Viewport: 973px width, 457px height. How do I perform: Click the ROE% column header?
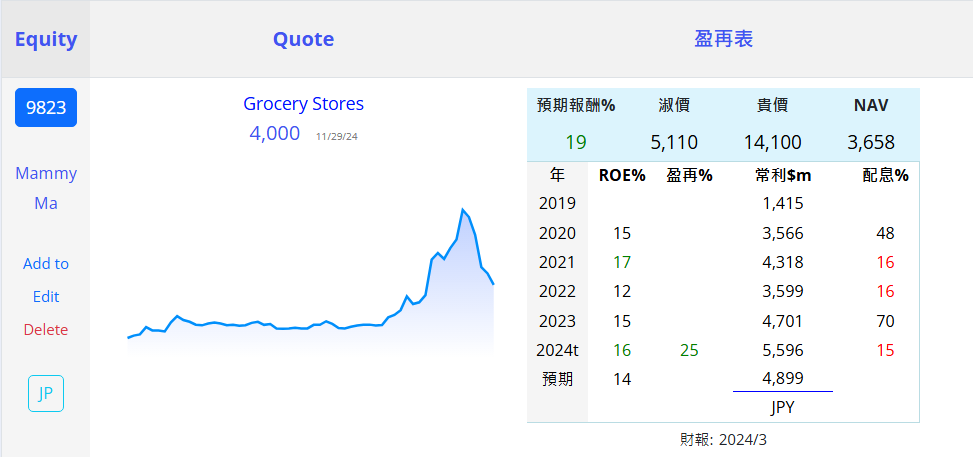coord(622,176)
